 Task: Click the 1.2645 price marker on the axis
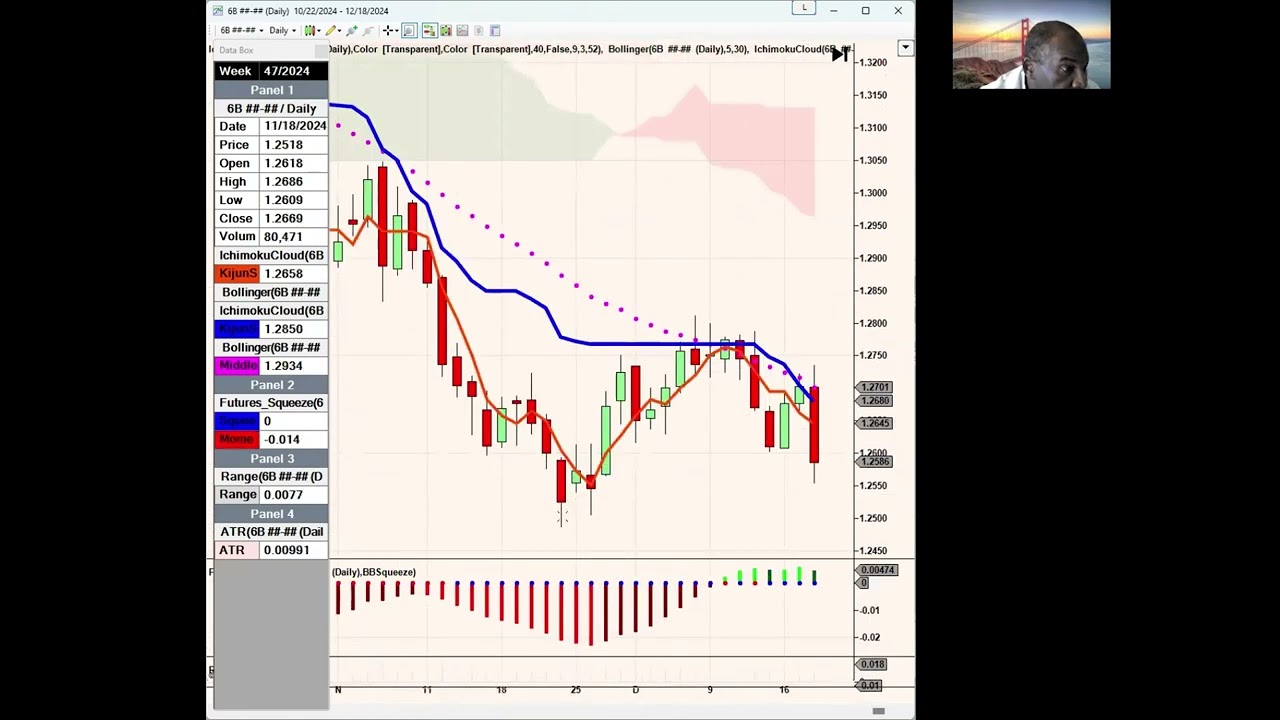tap(875, 423)
